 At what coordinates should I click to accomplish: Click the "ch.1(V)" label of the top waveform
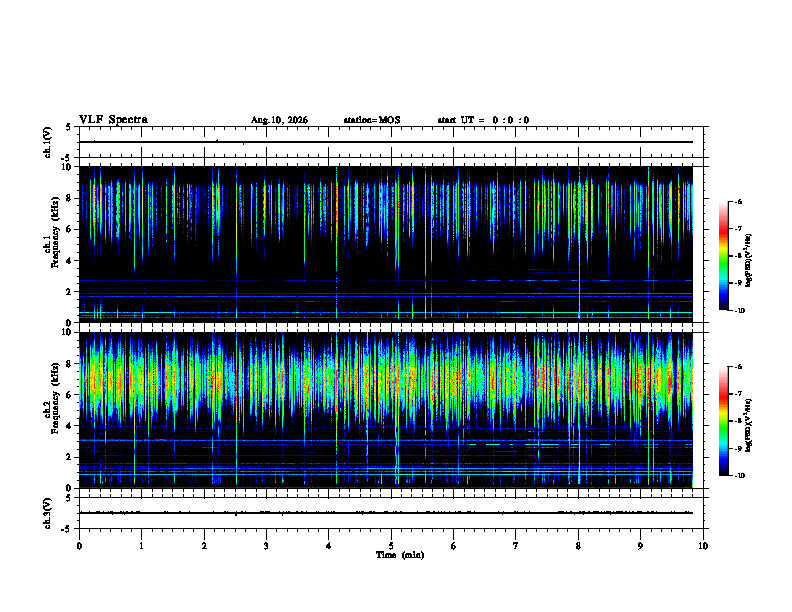(x=48, y=142)
